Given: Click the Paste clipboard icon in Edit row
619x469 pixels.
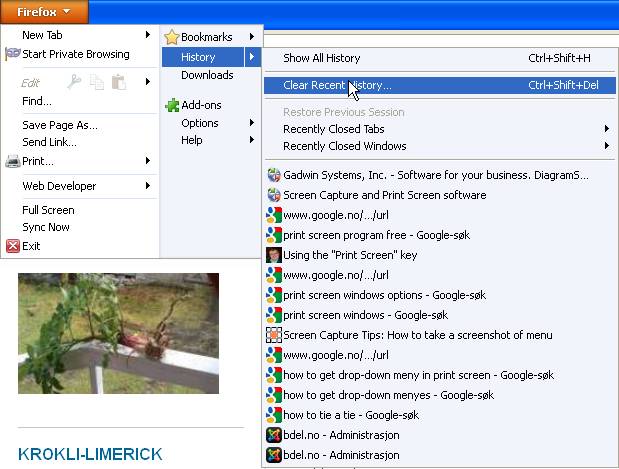Looking at the screenshot, I should (x=119, y=82).
